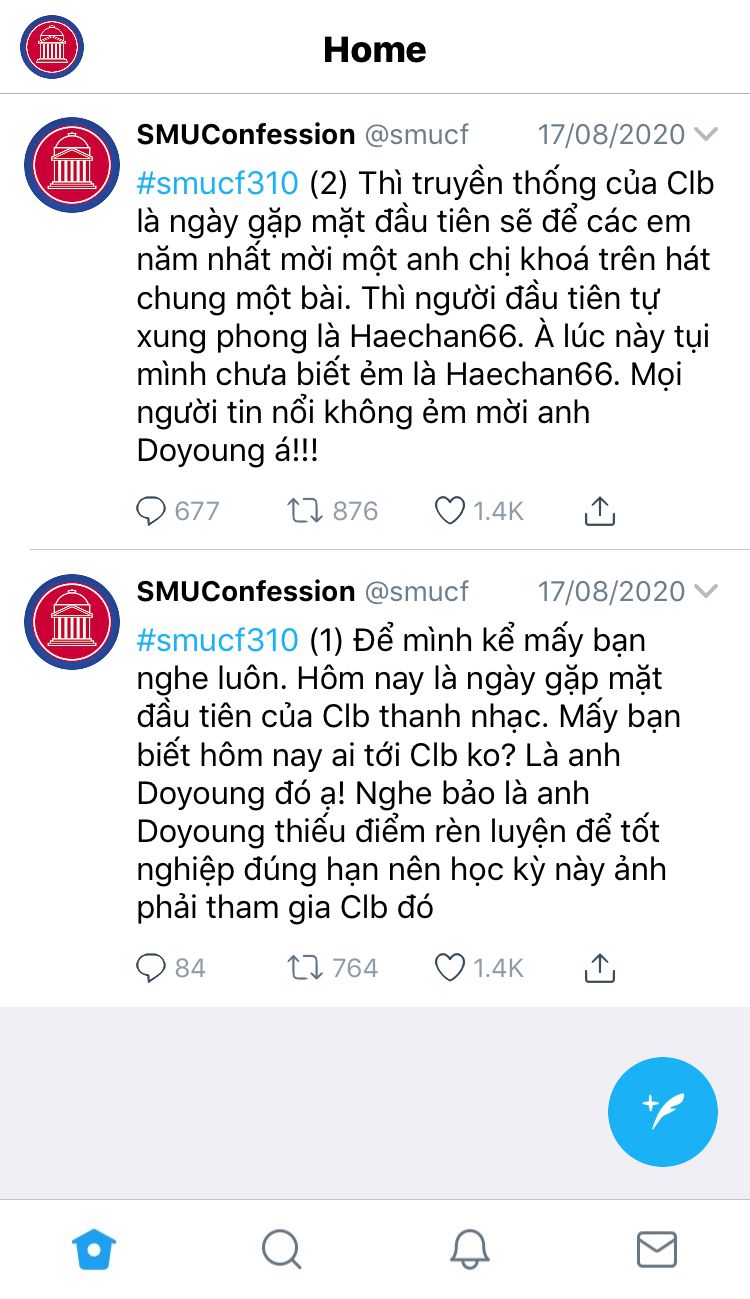
Task: Open the profile avatar in the header
Action: [x=52, y=47]
